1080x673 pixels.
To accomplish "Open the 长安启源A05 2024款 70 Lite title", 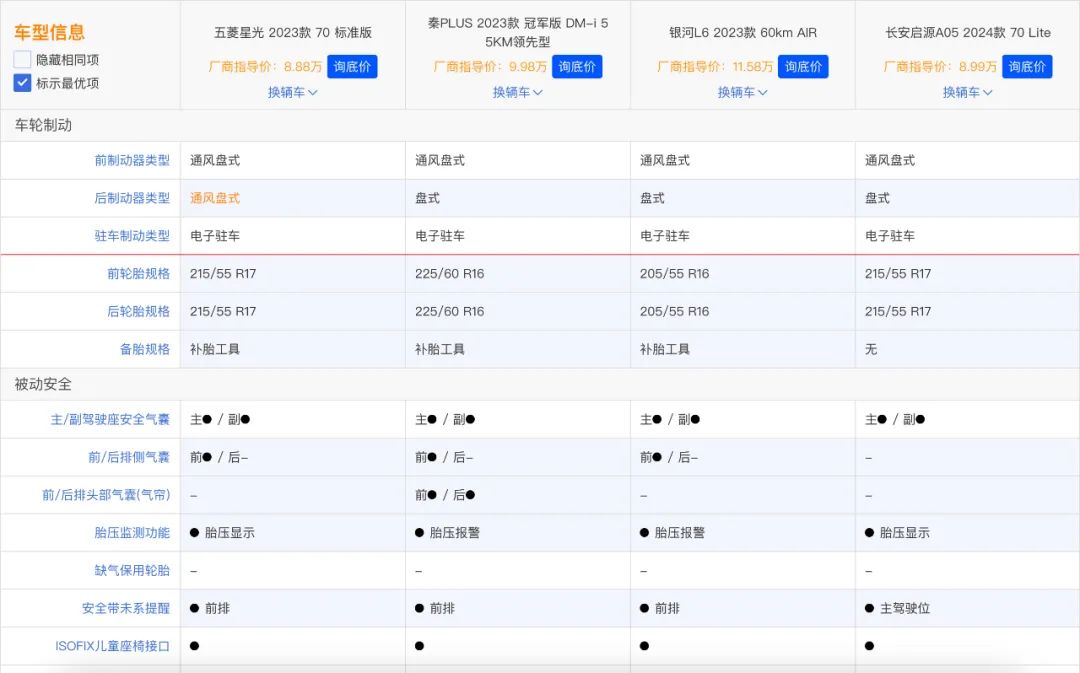I will tap(968, 32).
